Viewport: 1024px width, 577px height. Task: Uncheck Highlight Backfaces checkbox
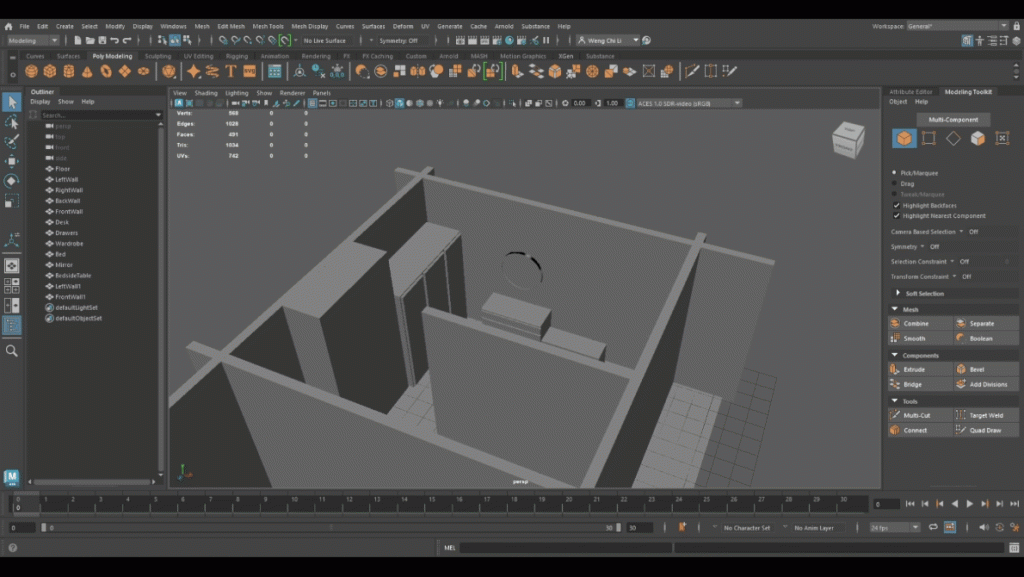pyautogui.click(x=896, y=205)
